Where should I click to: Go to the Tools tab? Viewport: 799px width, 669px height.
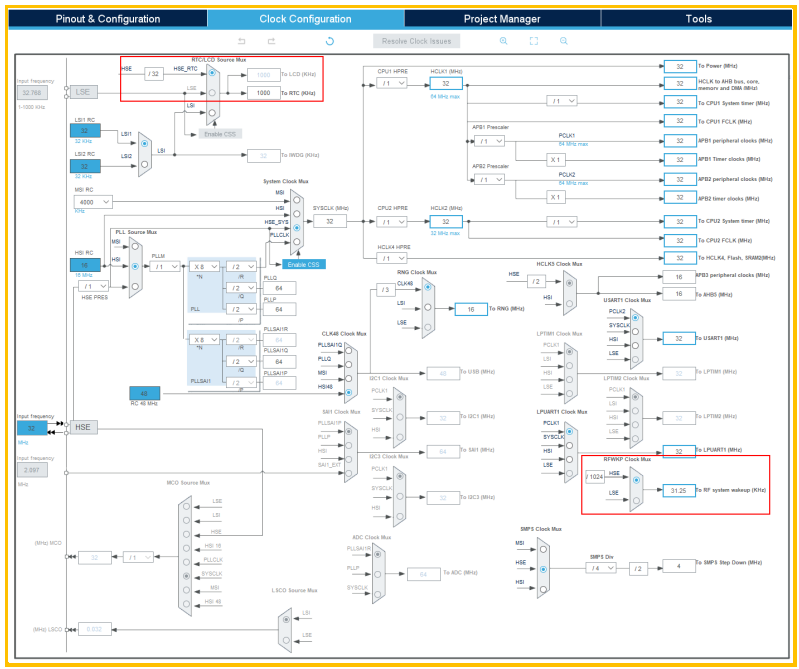click(x=698, y=19)
